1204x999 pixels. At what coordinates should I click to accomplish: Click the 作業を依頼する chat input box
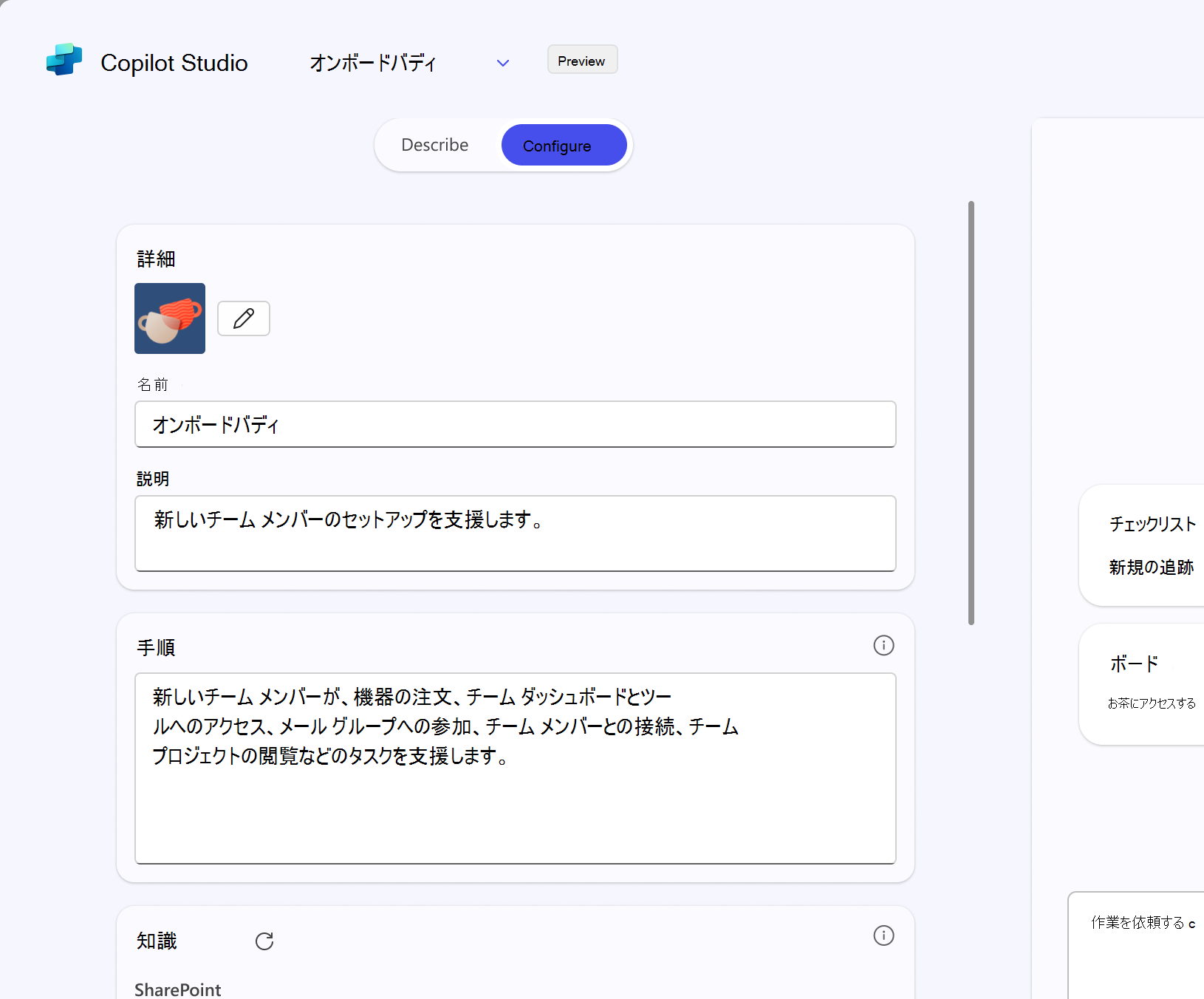coord(1137,945)
